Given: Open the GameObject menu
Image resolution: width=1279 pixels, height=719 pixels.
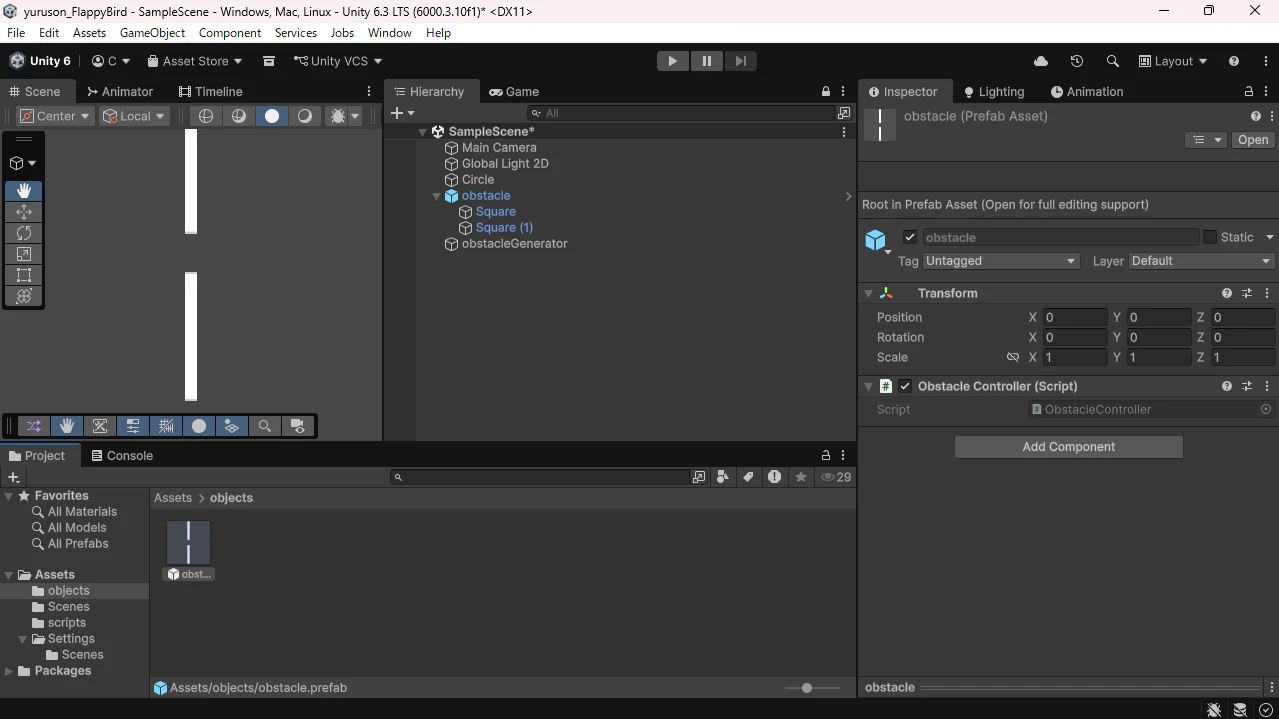Looking at the screenshot, I should click(152, 32).
